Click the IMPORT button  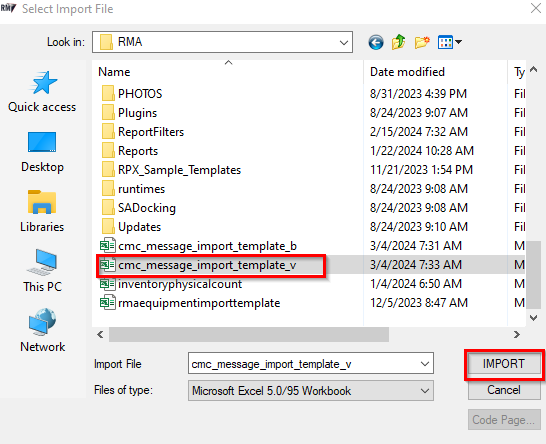click(x=504, y=364)
